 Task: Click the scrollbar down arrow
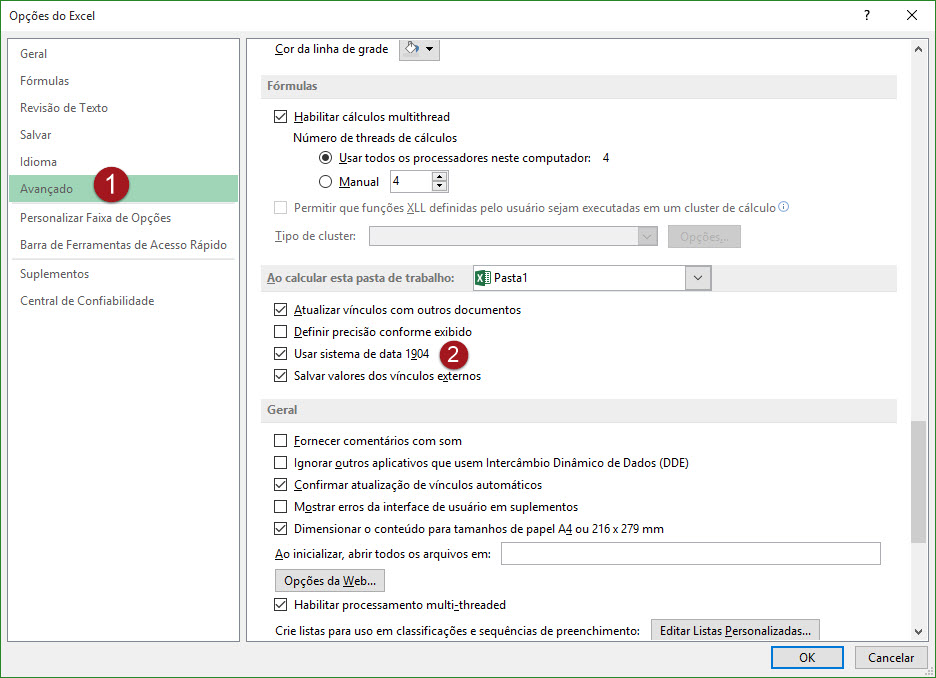point(918,631)
